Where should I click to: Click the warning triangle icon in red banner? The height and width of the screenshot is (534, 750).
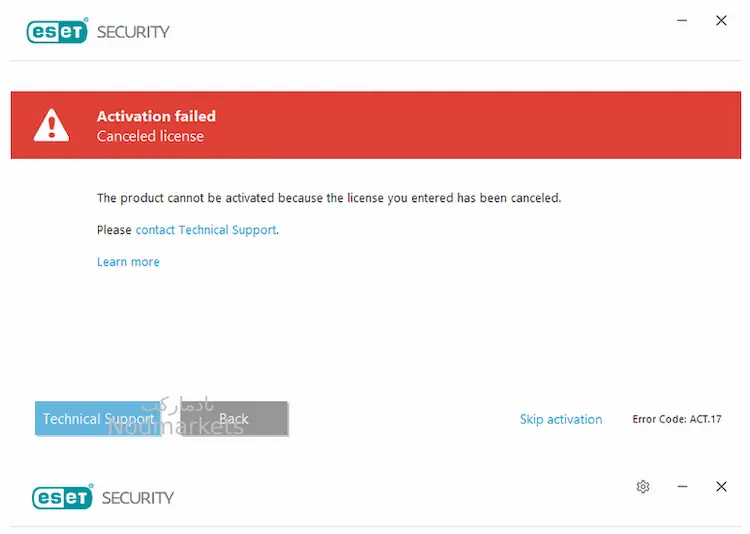[x=51, y=125]
